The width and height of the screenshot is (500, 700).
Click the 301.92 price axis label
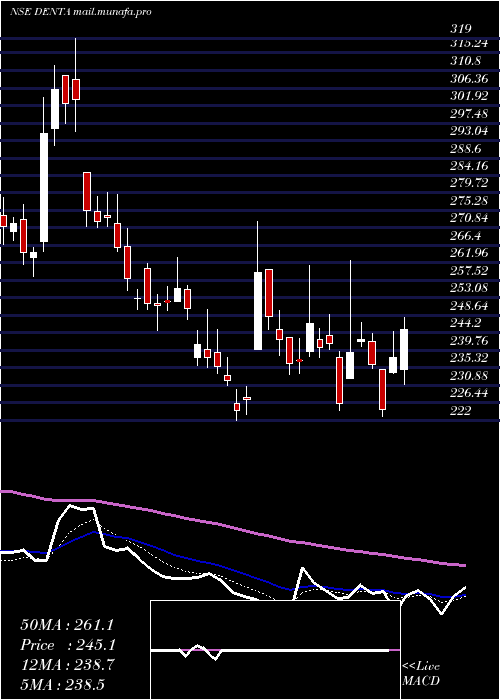[469, 96]
